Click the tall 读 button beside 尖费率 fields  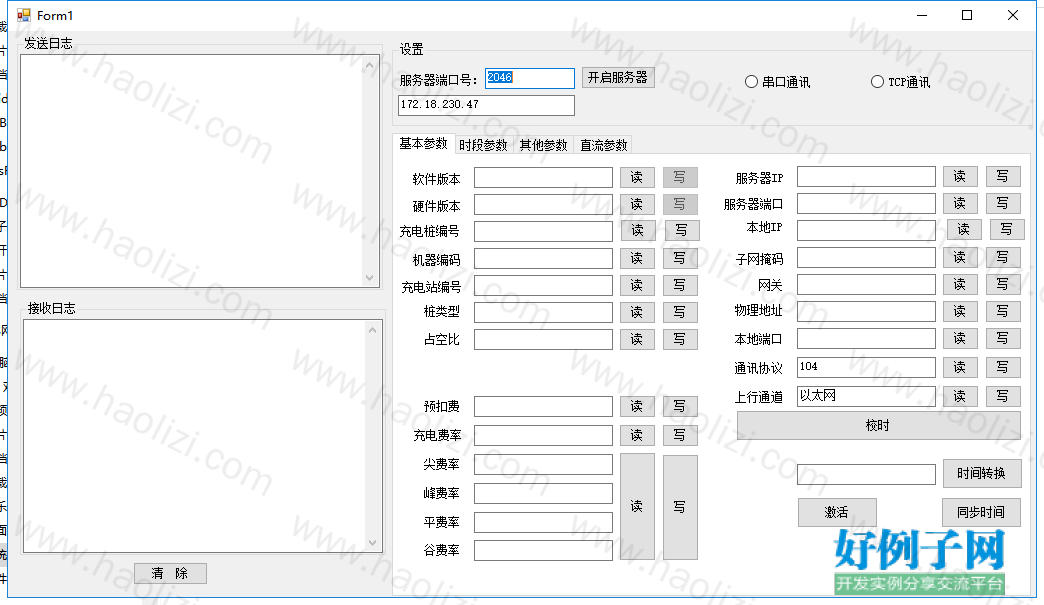coord(637,507)
